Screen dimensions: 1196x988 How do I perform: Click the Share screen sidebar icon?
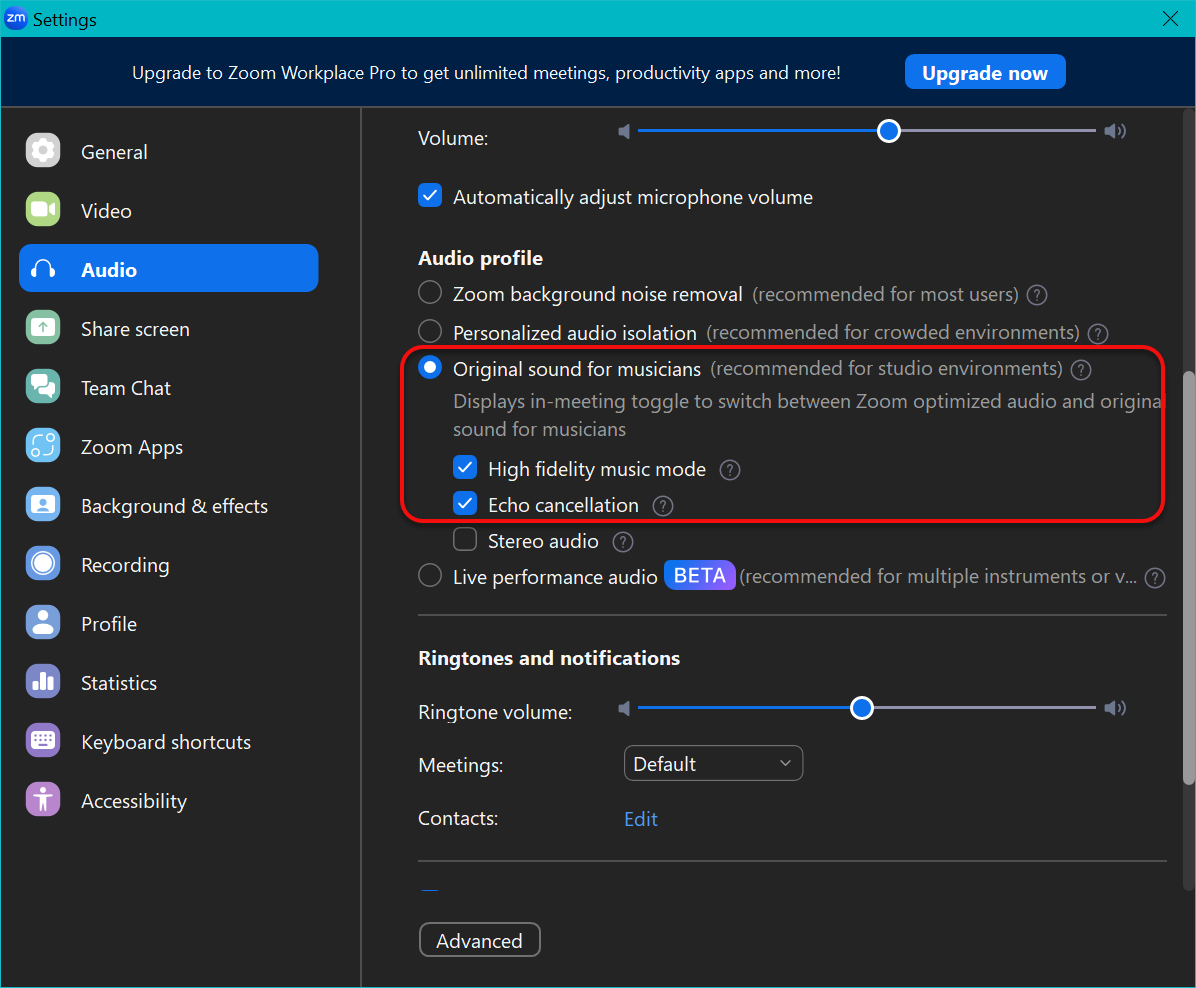(x=43, y=328)
